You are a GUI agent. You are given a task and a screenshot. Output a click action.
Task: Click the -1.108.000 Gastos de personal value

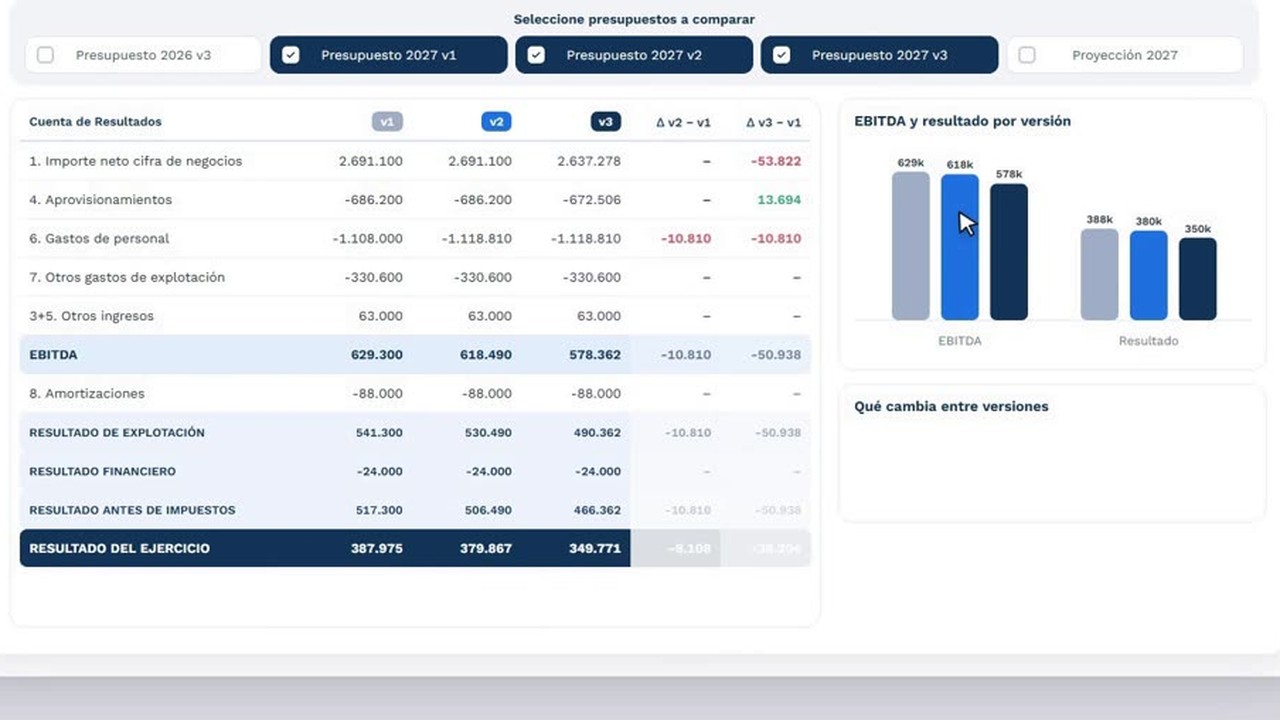click(x=368, y=239)
